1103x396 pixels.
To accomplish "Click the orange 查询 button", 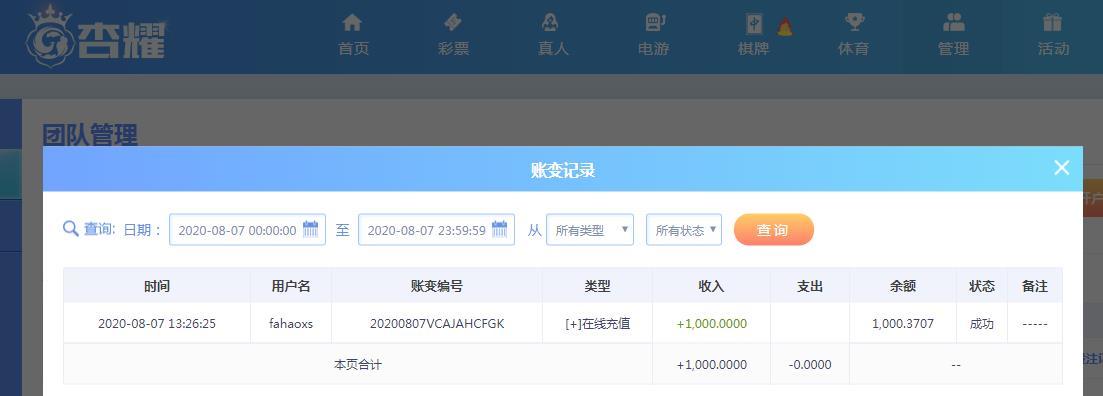I will point(773,230).
